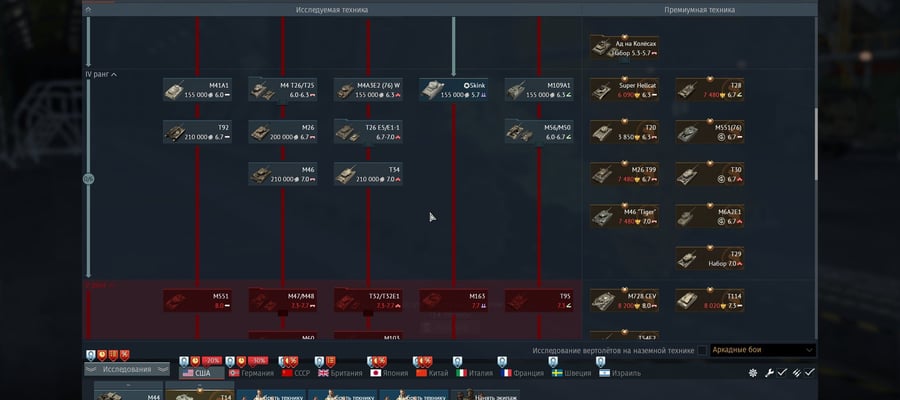
Task: Select the M6A2E1 premium tank card
Action: coord(710,216)
